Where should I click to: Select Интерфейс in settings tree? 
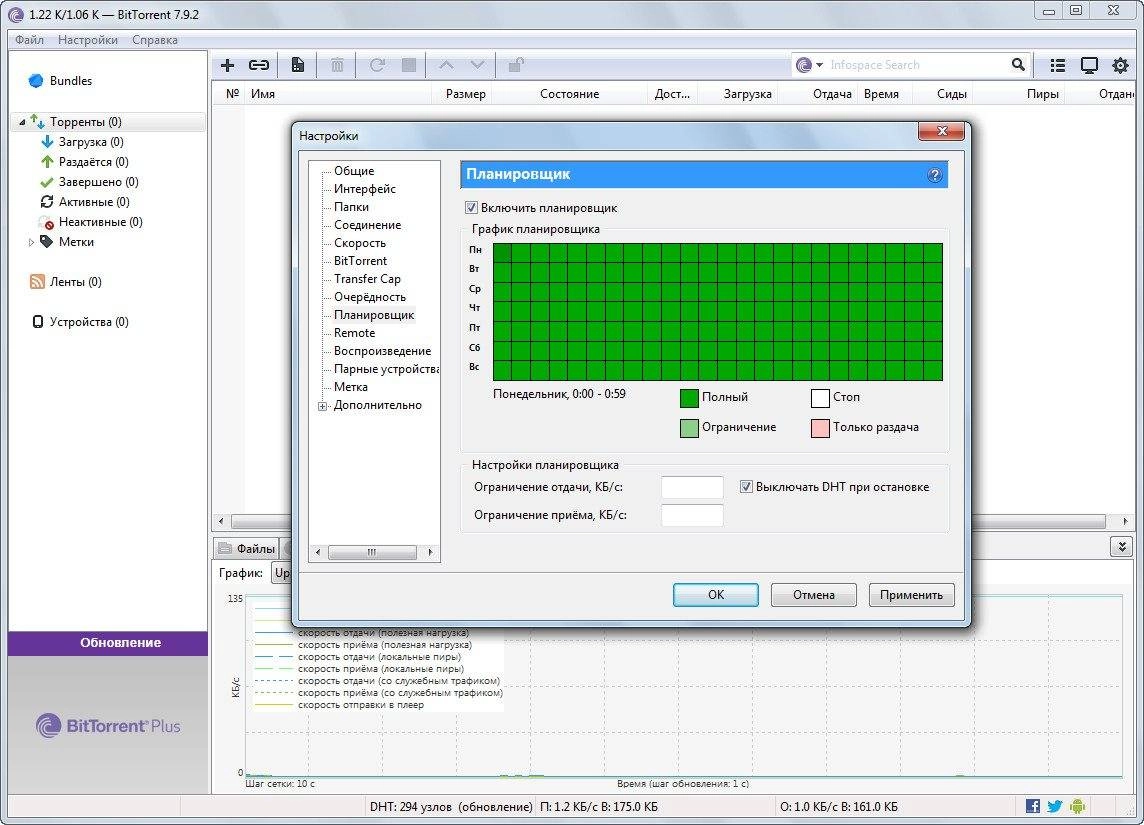point(365,189)
